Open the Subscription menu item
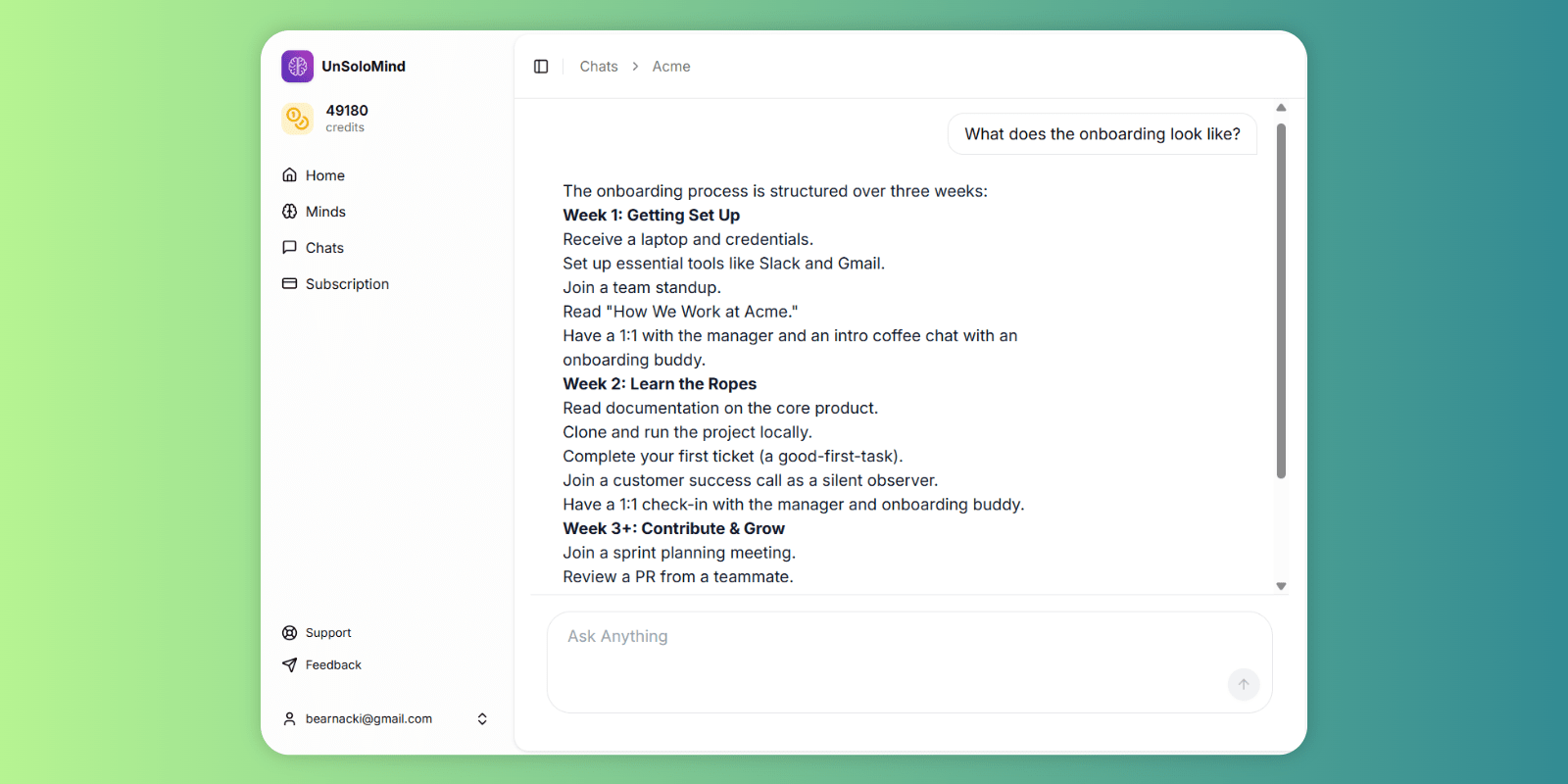Image resolution: width=1568 pixels, height=784 pixels. click(347, 284)
